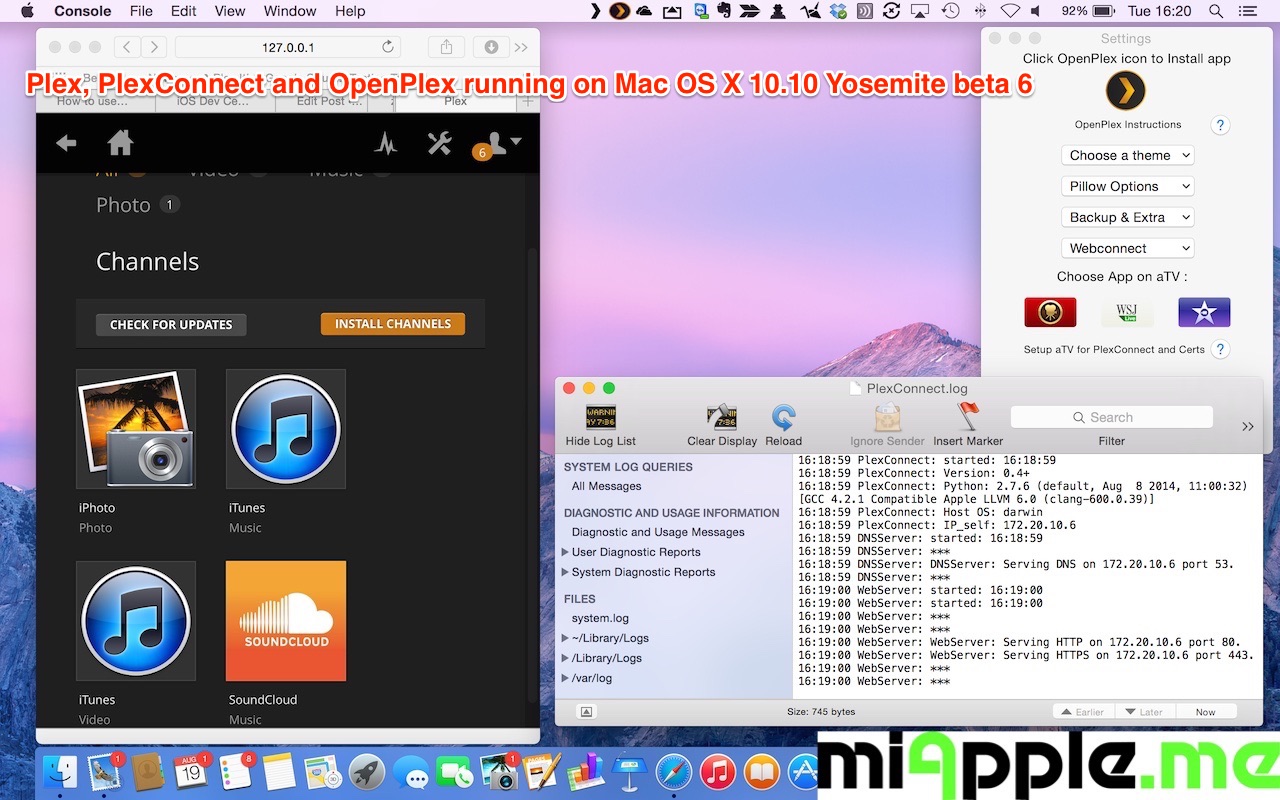Image resolution: width=1280 pixels, height=800 pixels.
Task: Click the Console filter search field
Action: coord(1111,417)
